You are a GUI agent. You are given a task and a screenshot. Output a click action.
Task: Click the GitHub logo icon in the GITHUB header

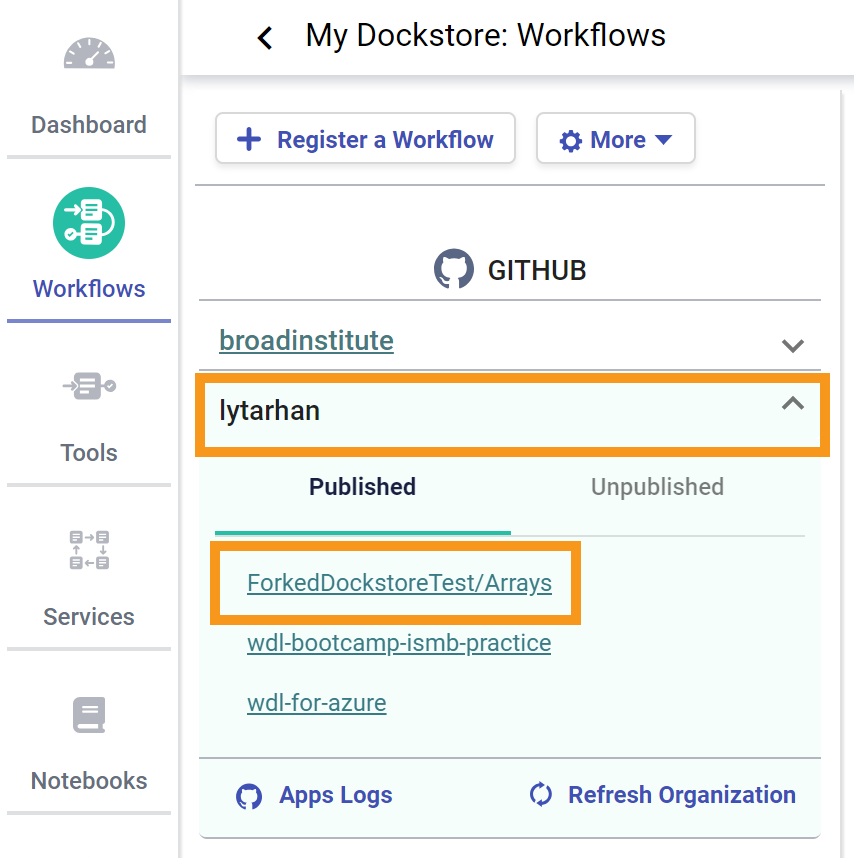453,270
